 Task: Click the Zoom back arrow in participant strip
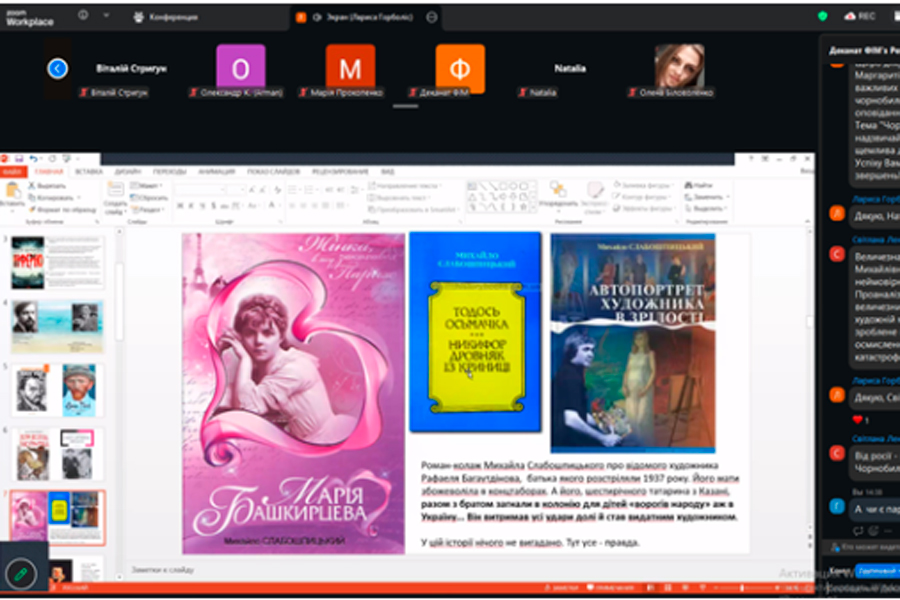(x=57, y=69)
